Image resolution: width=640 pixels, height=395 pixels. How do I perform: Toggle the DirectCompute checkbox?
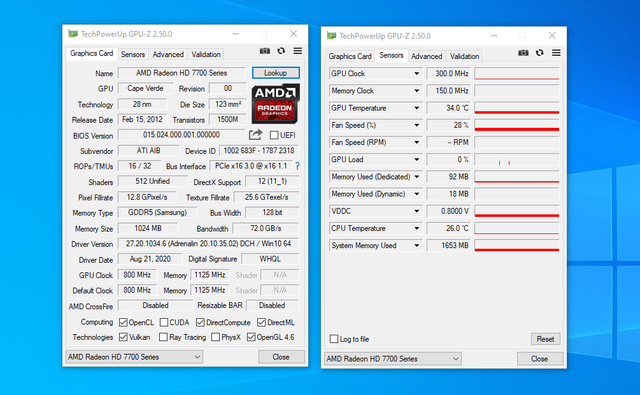click(200, 322)
